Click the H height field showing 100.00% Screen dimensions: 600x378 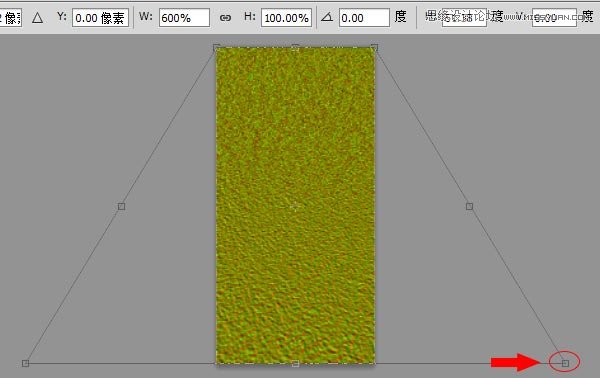(x=286, y=18)
